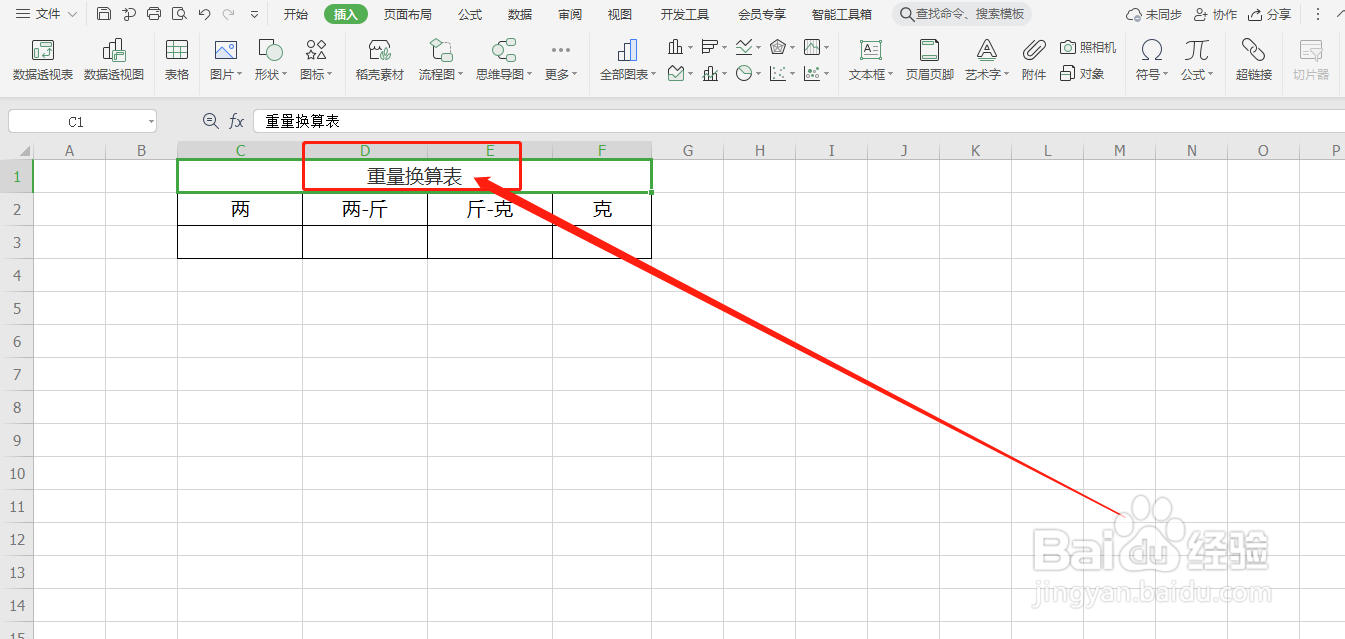1345x639 pixels.
Task: Open the 稻壳素材 materials panel
Action: (x=379, y=60)
